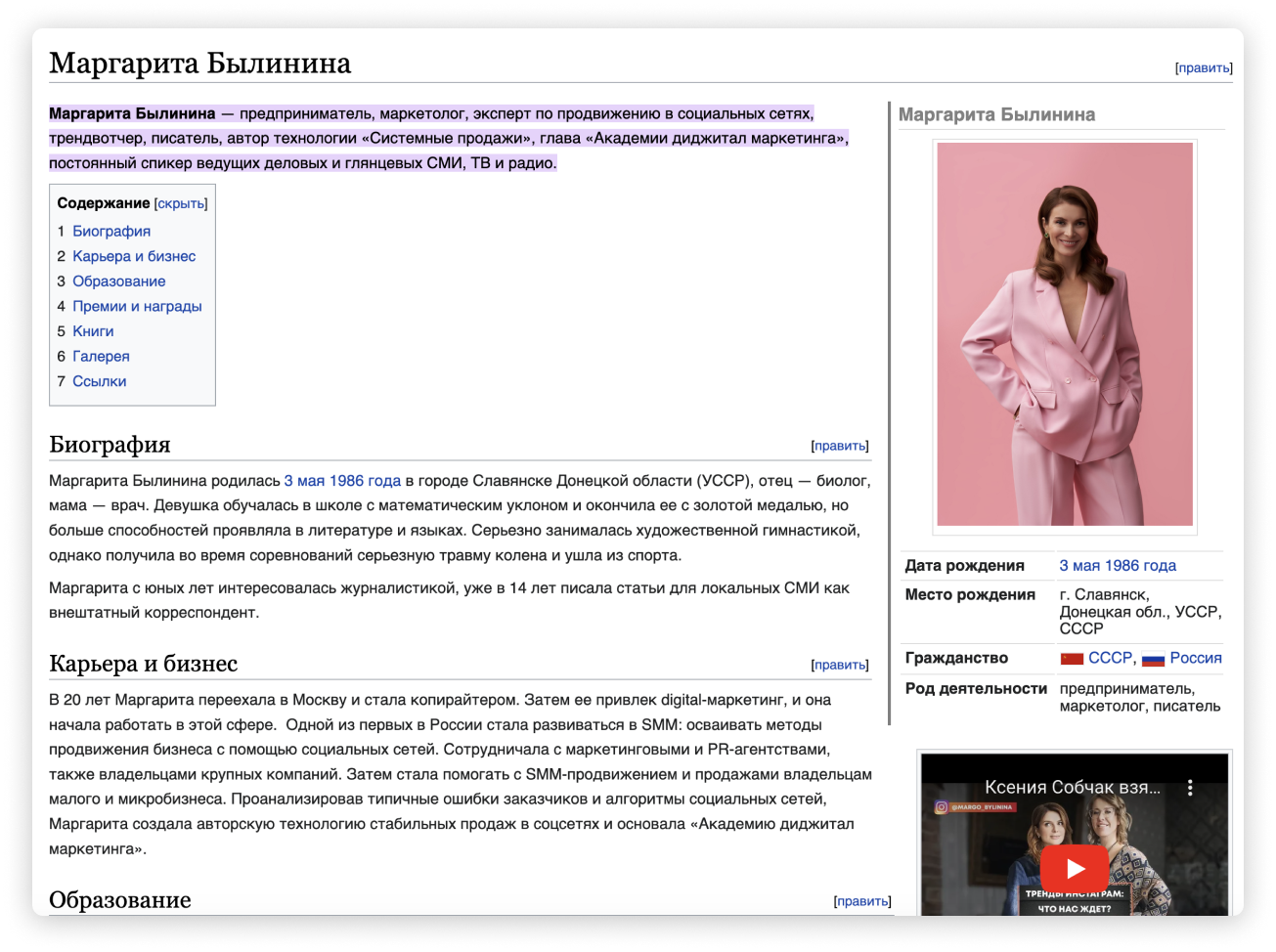Screen dimensions: 1276x952
Task: Click править next to Образование heading
Action: tap(862, 901)
